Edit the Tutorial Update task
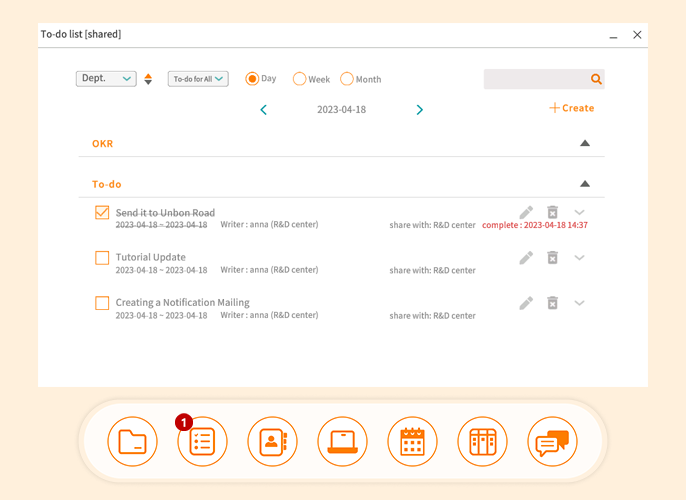This screenshot has height=500, width=686. [526, 258]
